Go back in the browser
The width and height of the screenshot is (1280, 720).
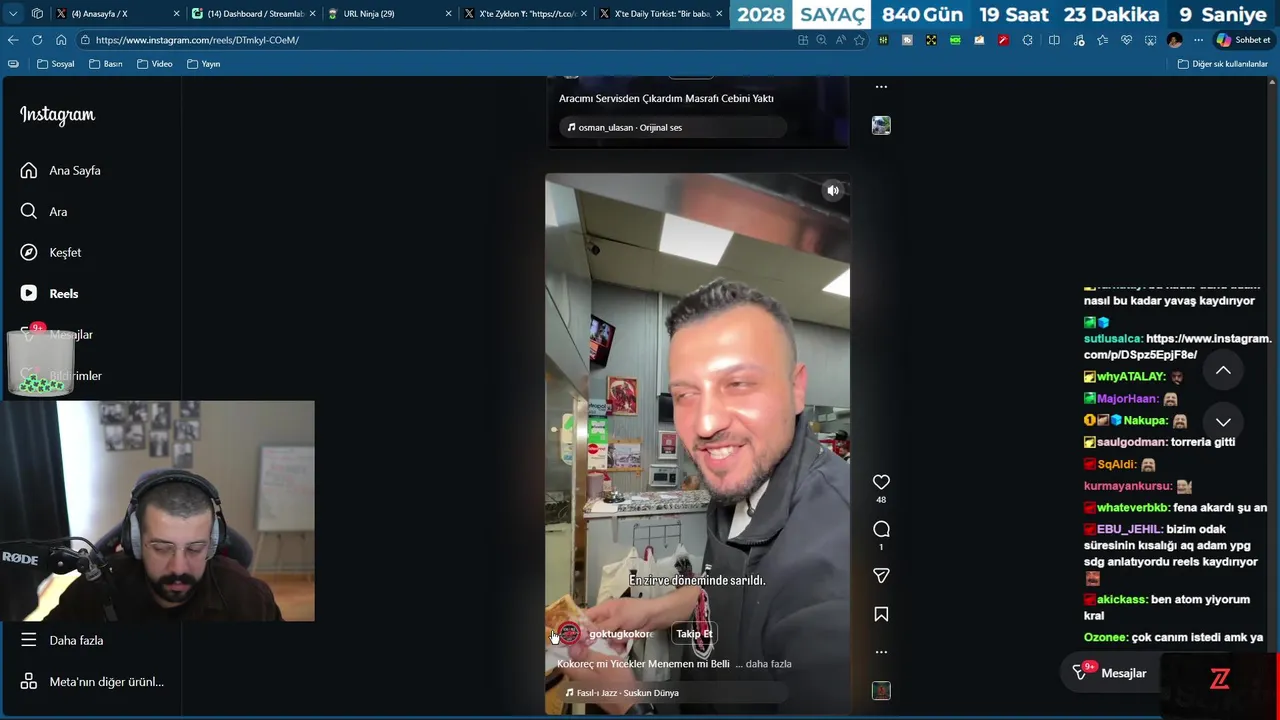pyautogui.click(x=13, y=40)
